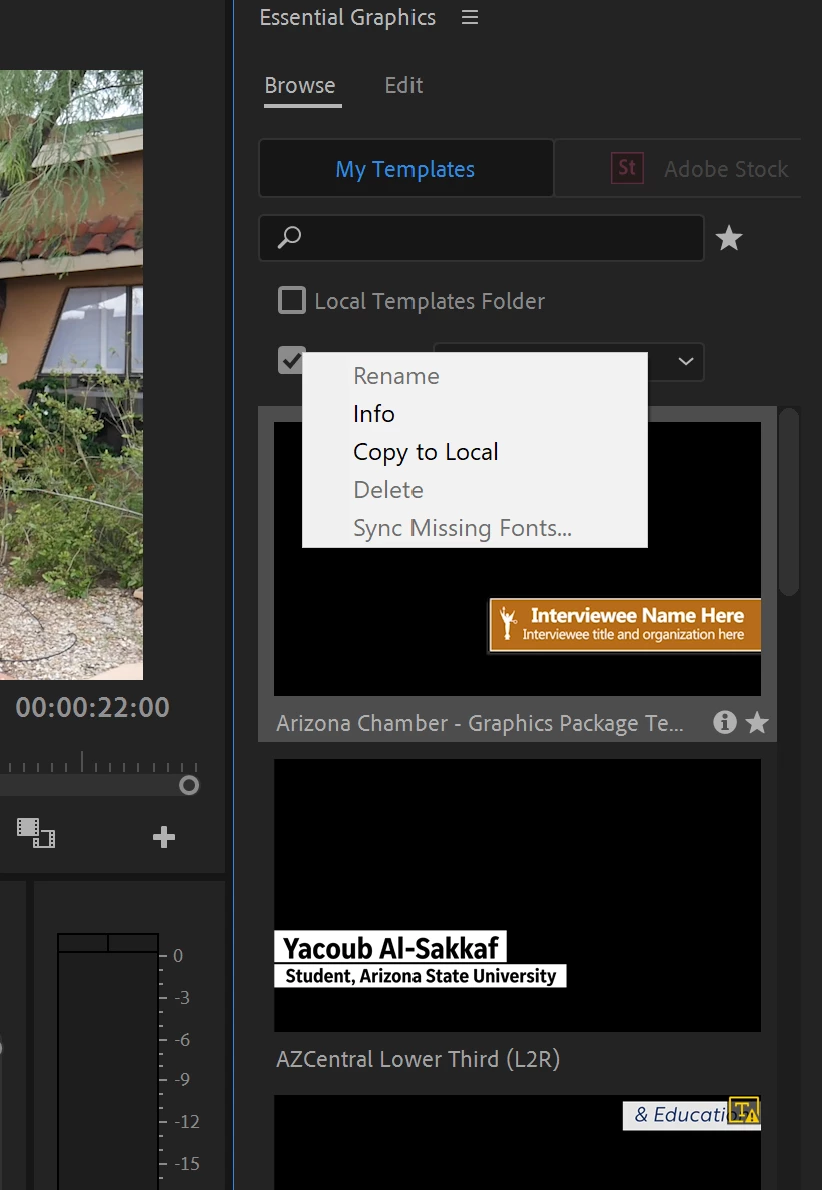Image resolution: width=822 pixels, height=1190 pixels.
Task: Enable the Local Templates Folder checkbox
Action: [x=292, y=301]
